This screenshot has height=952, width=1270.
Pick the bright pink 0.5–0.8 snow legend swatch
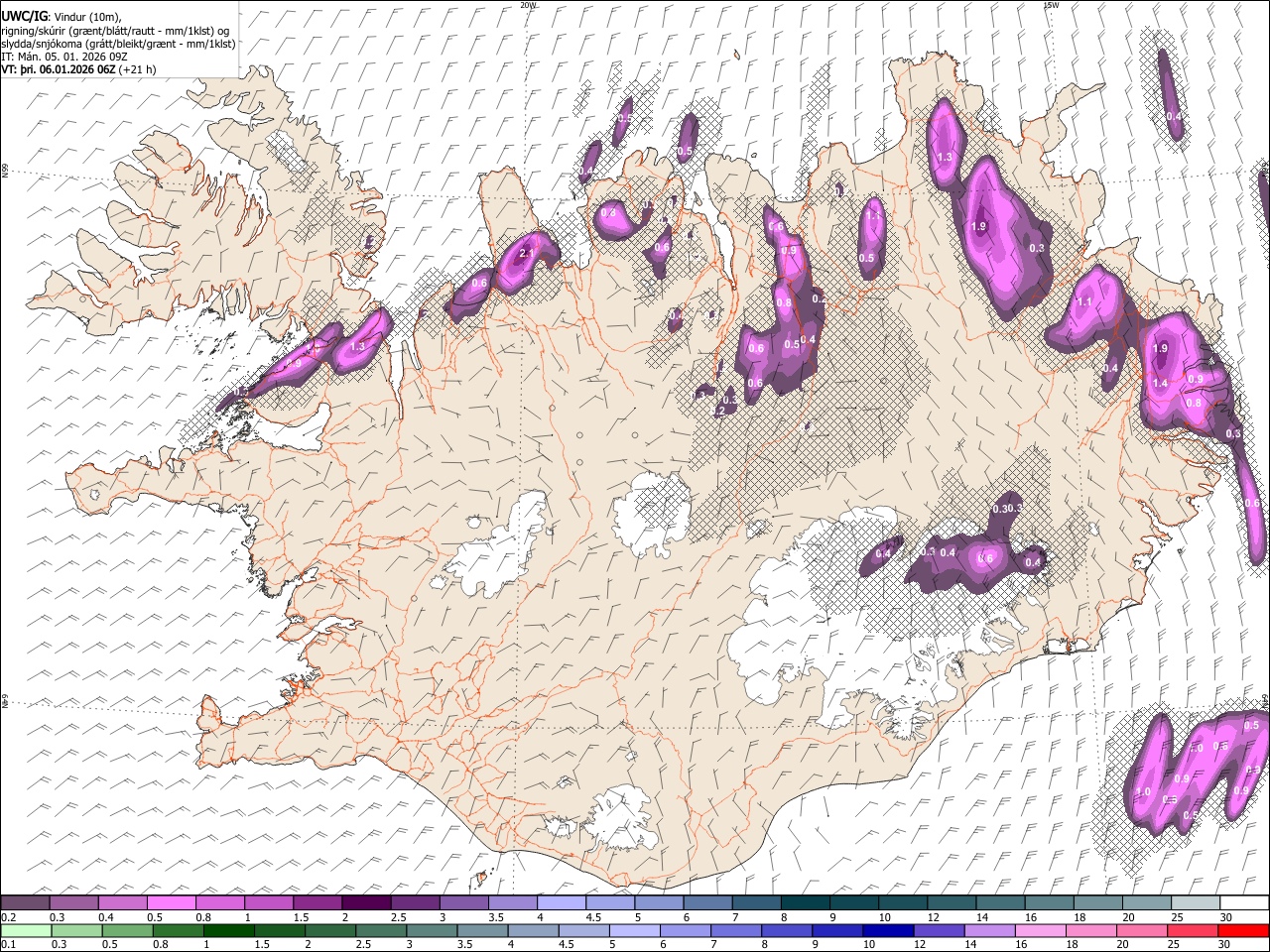coord(171,903)
